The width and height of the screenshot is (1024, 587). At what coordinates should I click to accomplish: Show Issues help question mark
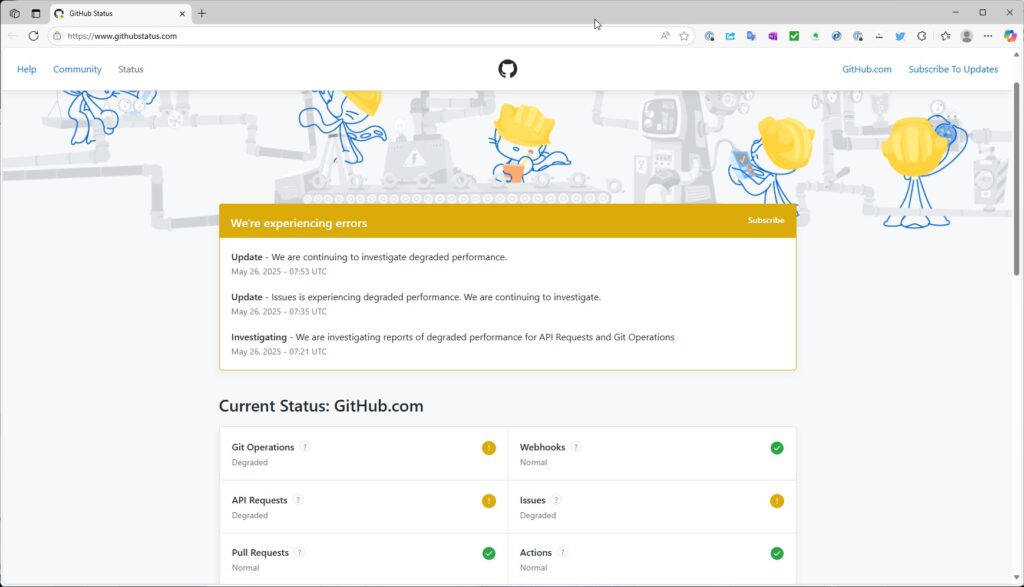[x=556, y=500]
